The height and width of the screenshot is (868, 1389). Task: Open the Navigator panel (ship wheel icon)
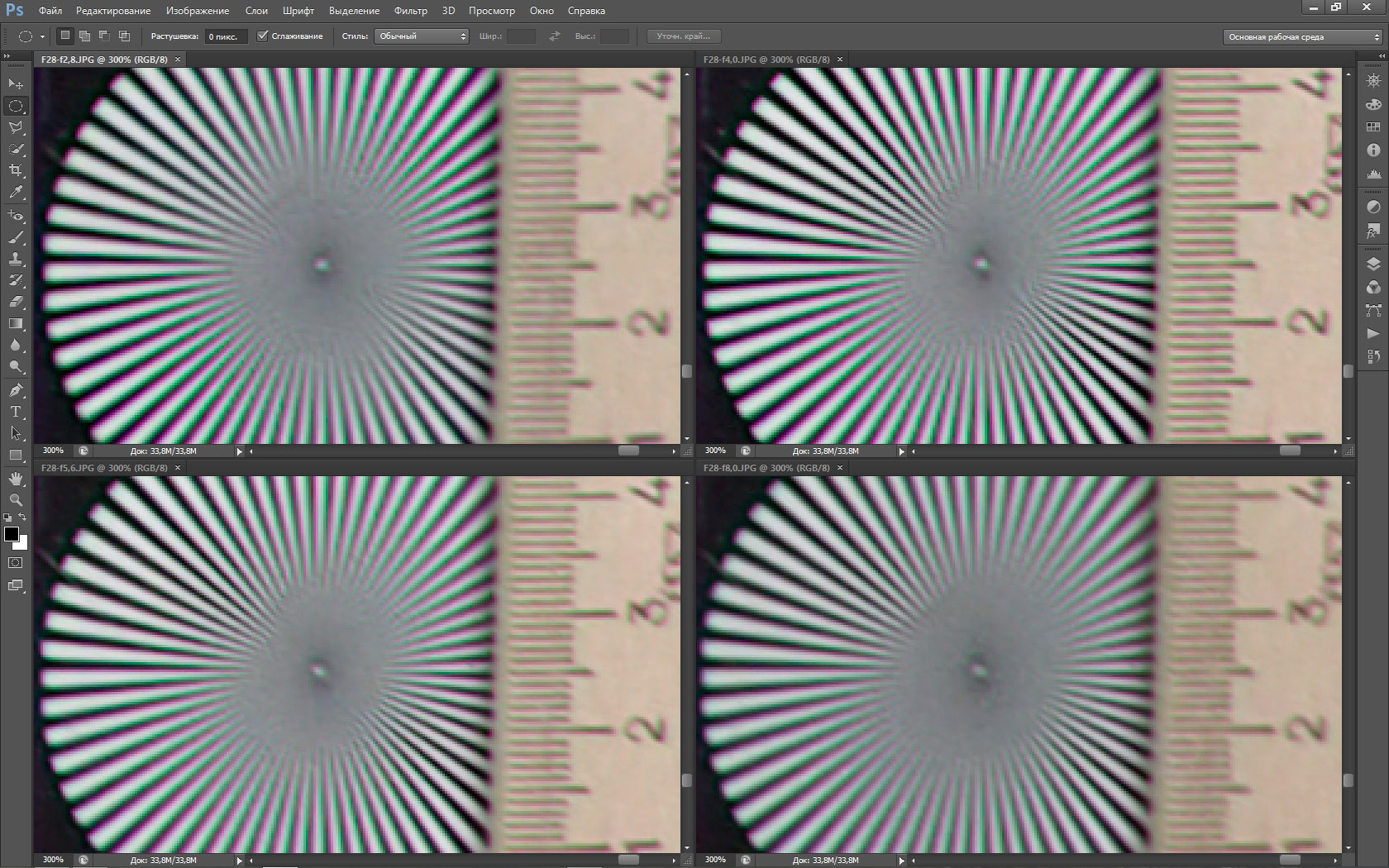[1373, 81]
